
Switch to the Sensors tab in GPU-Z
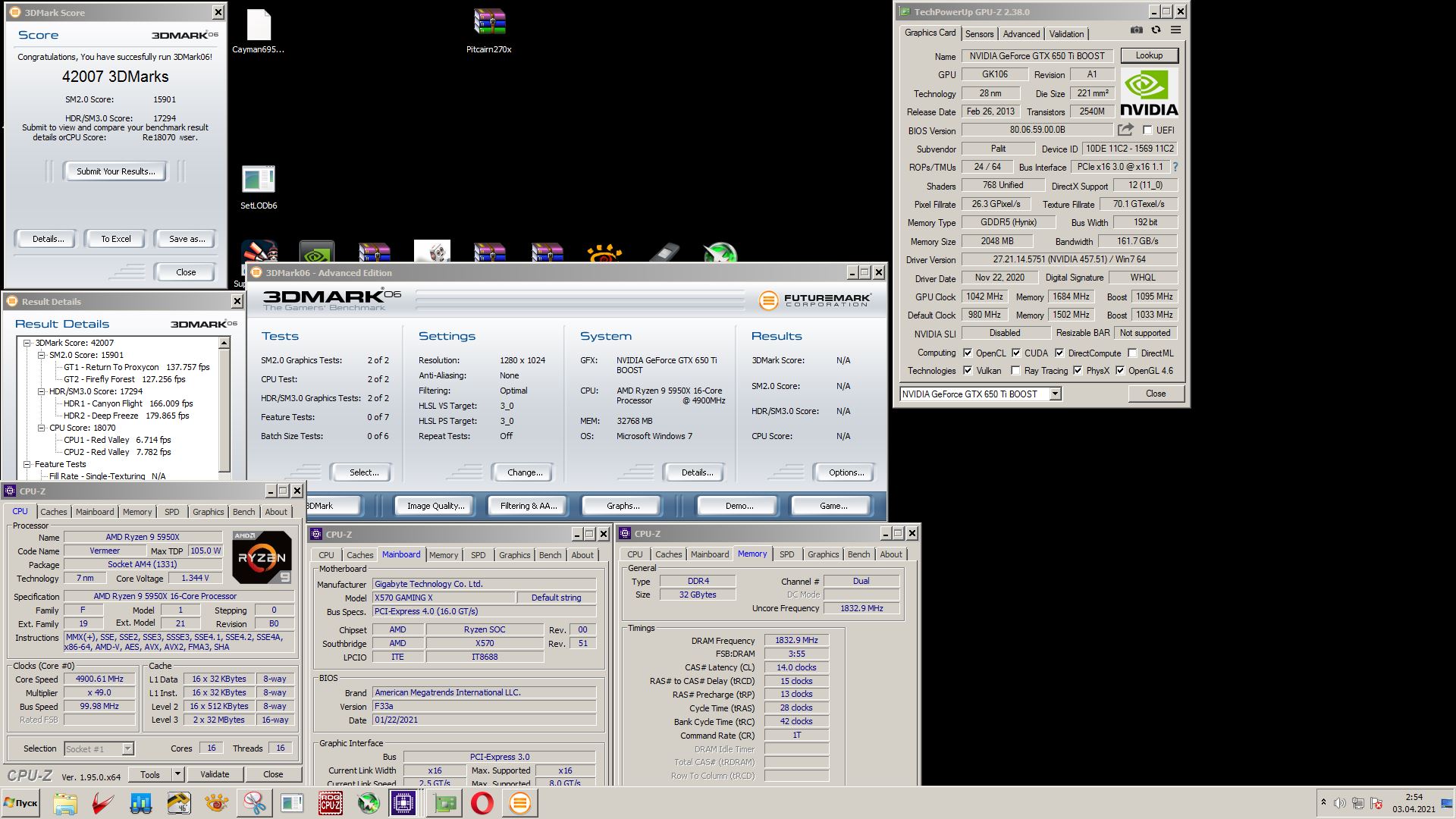(979, 34)
